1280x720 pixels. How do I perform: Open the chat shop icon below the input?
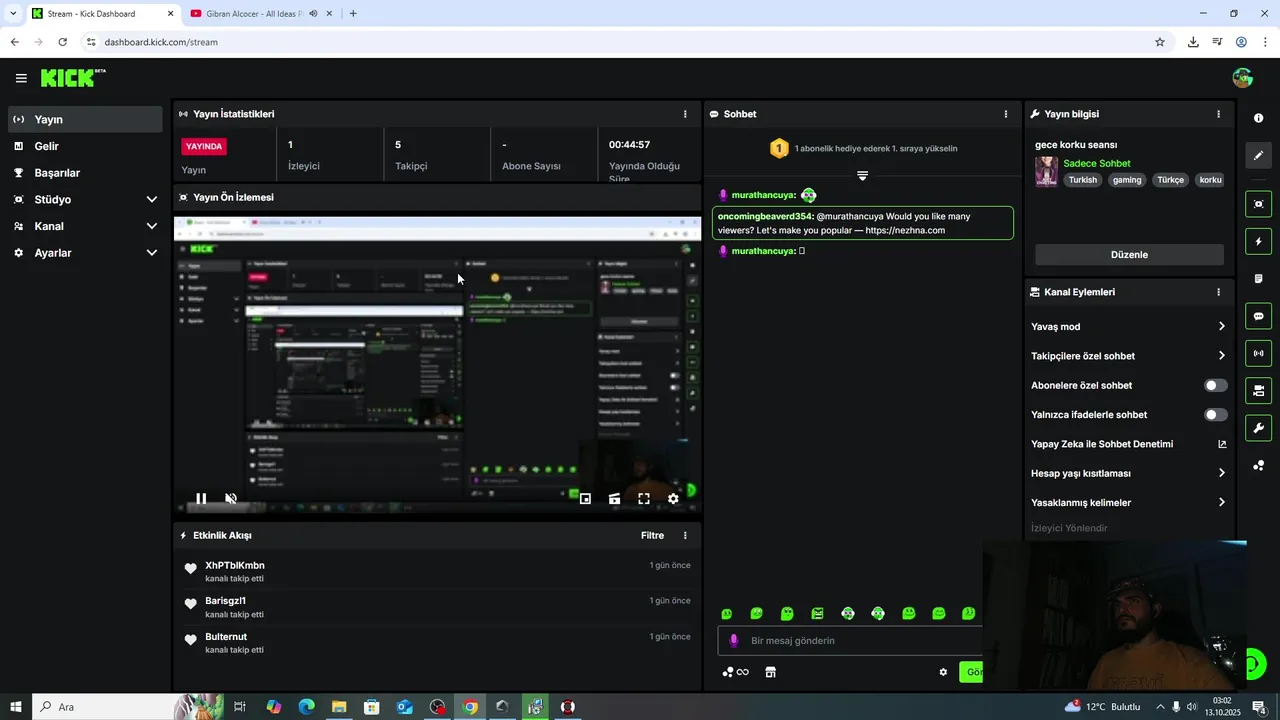770,672
